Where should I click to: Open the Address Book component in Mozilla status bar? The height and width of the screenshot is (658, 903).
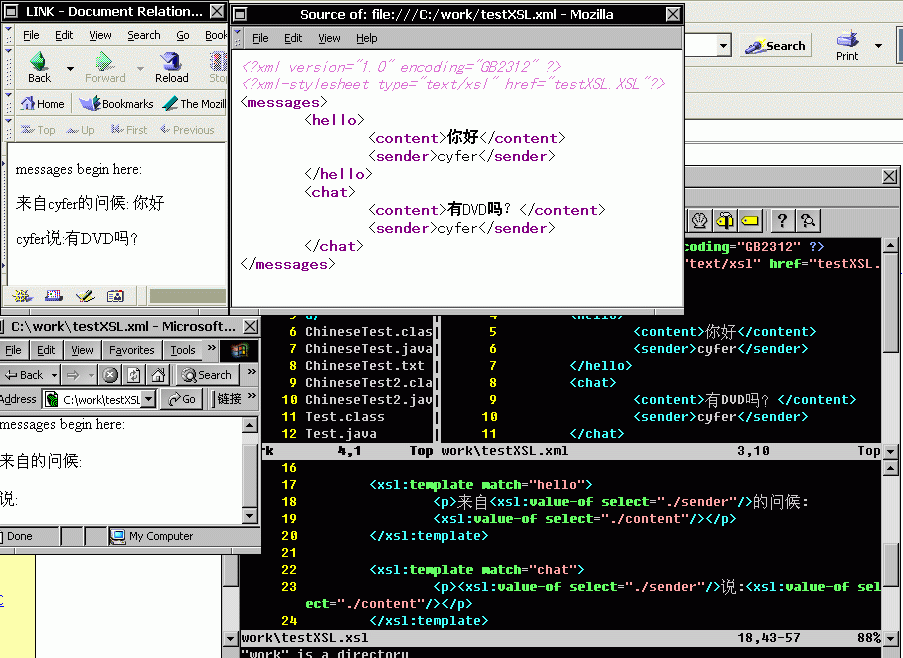coord(115,296)
